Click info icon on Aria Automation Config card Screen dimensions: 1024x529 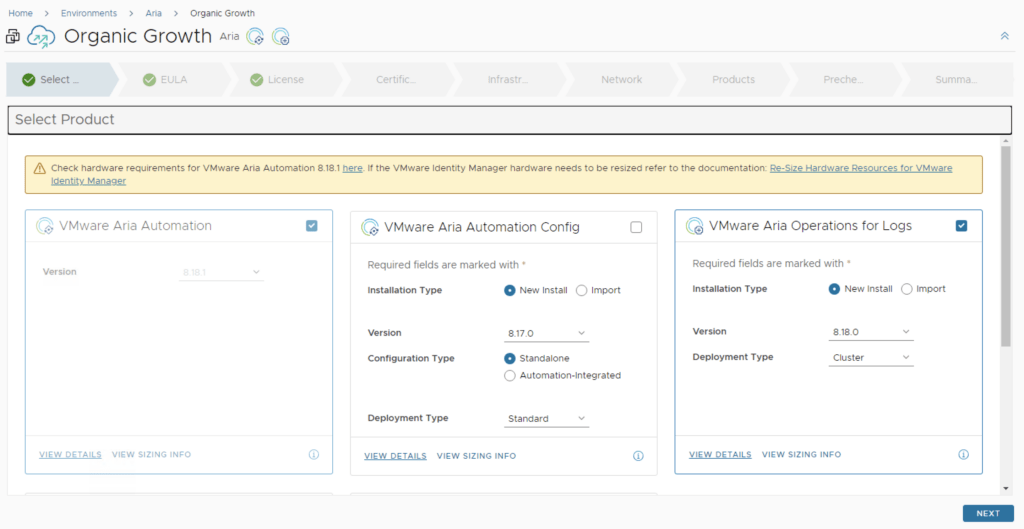(x=638, y=456)
